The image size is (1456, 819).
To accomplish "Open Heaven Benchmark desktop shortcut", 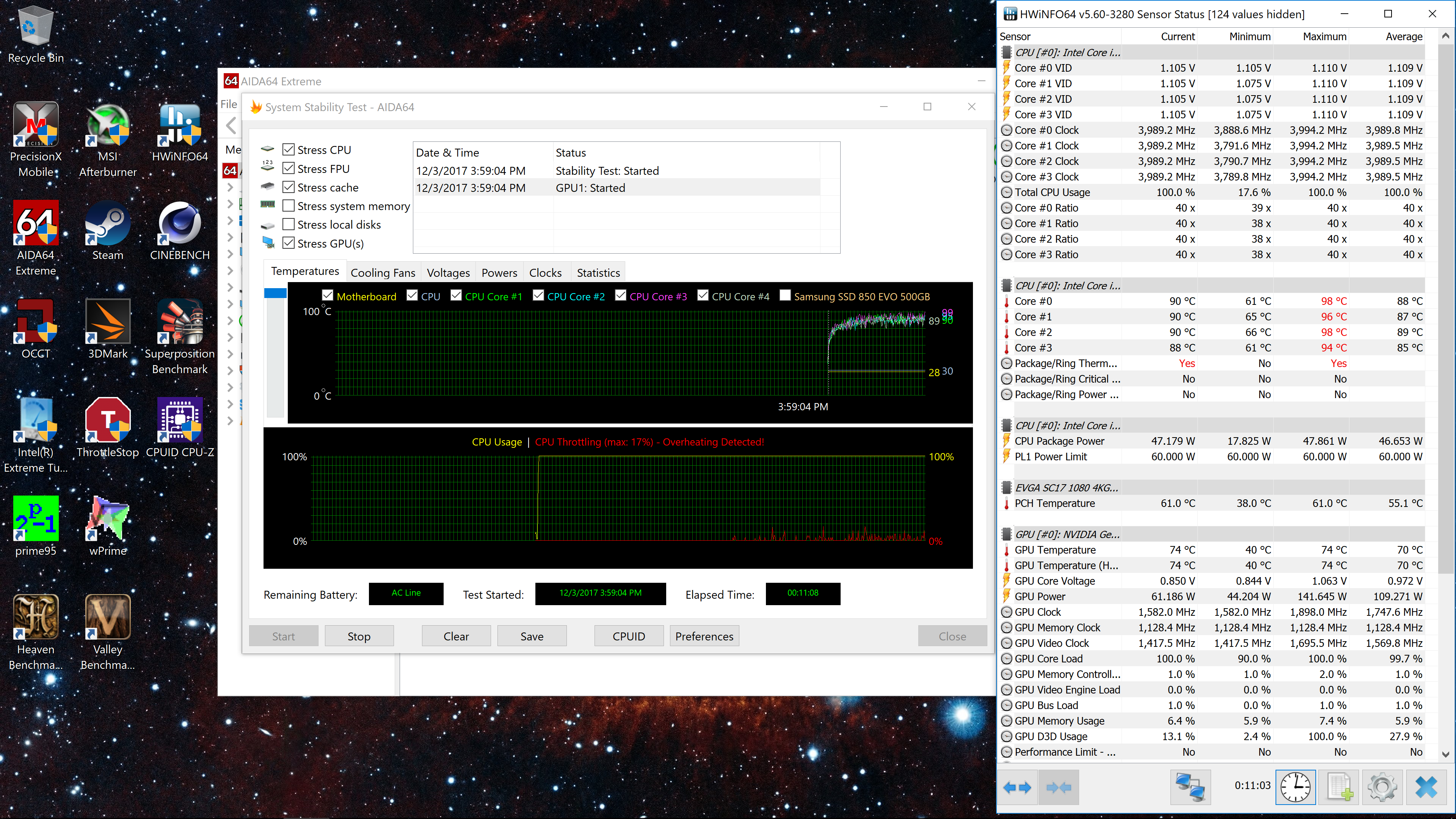I will (x=36, y=632).
